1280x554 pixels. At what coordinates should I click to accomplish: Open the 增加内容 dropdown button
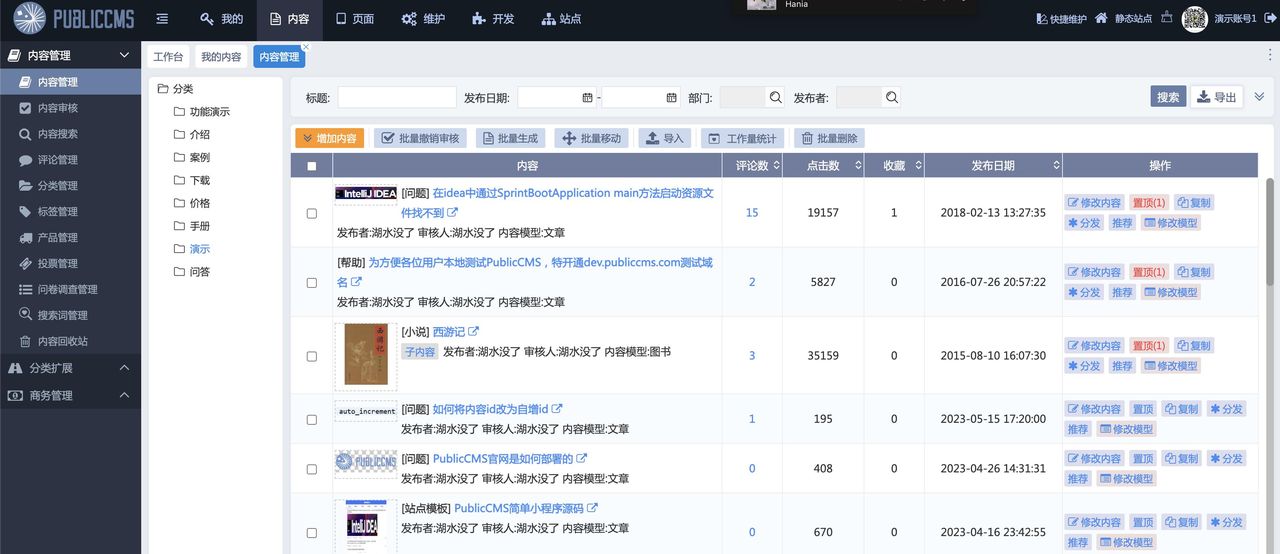(x=330, y=138)
